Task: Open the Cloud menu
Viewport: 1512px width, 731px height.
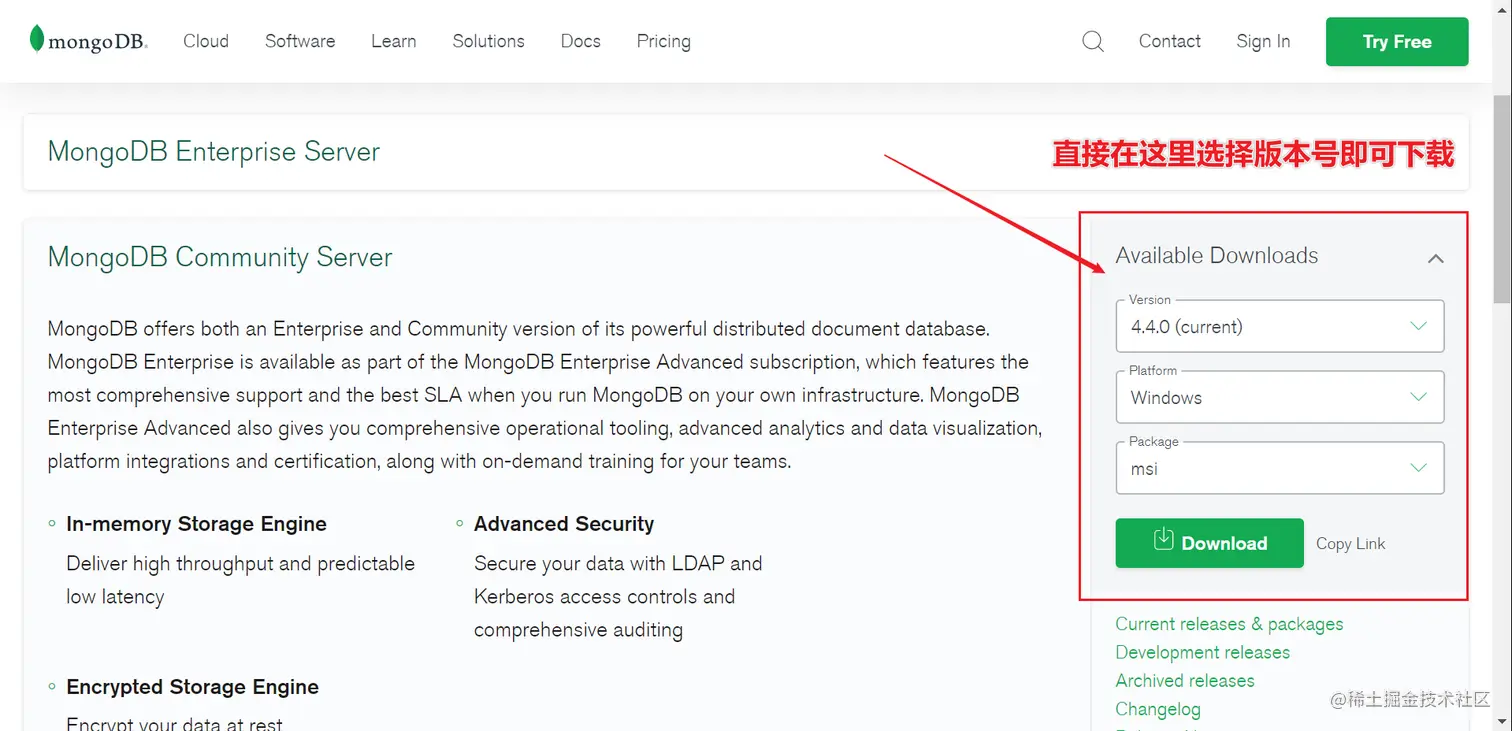Action: [x=206, y=41]
